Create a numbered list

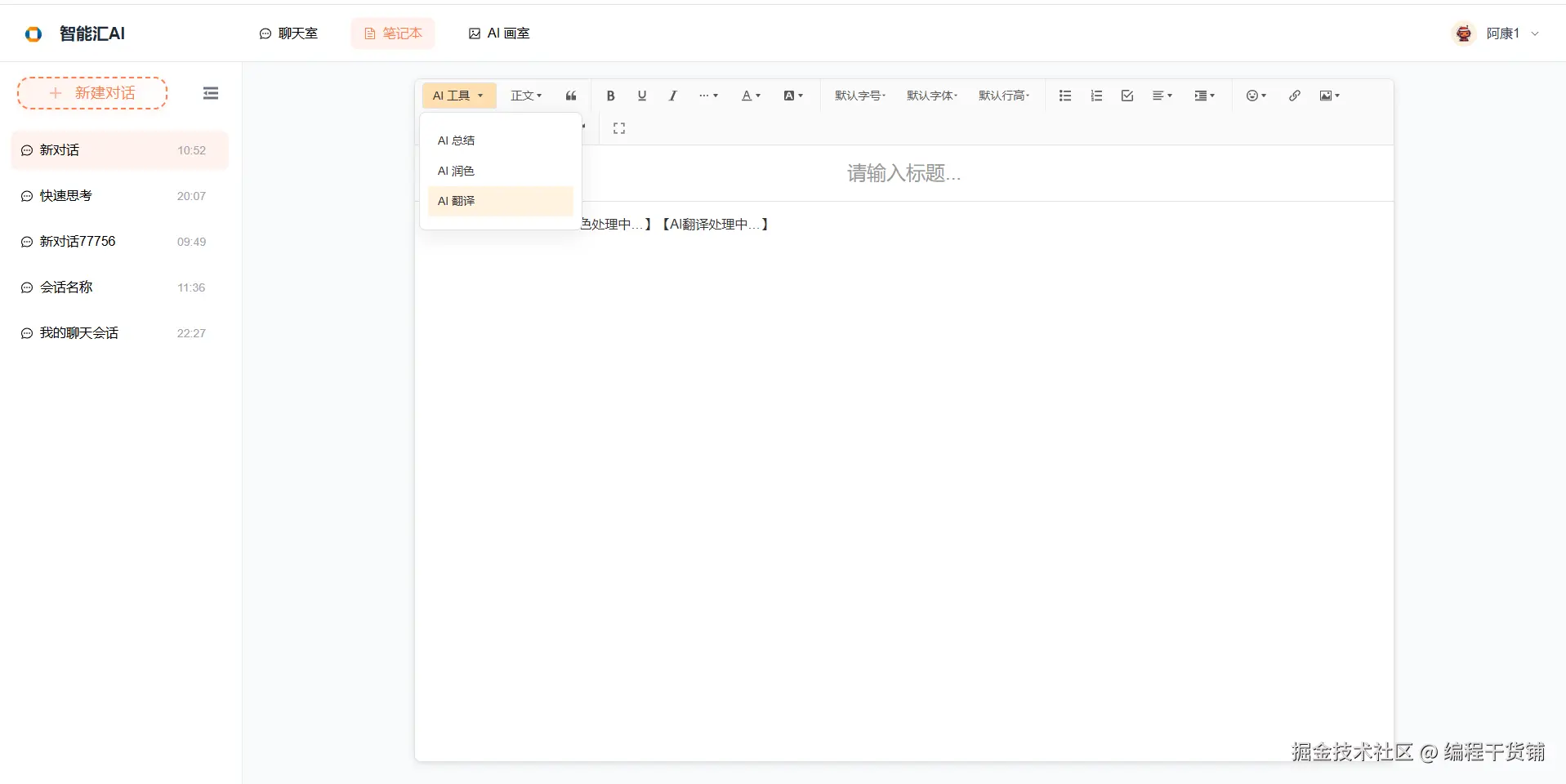point(1095,96)
